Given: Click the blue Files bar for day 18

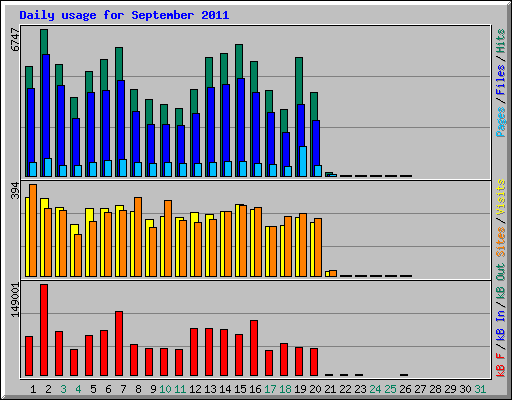Looking at the screenshot, I should 286,149.
